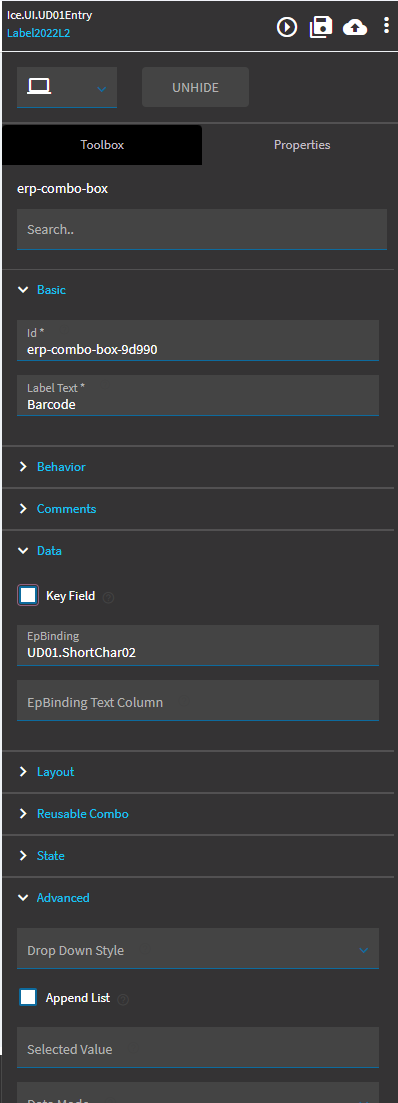Toggle the Key Field checkbox
The image size is (398, 1103).
[x=28, y=595]
